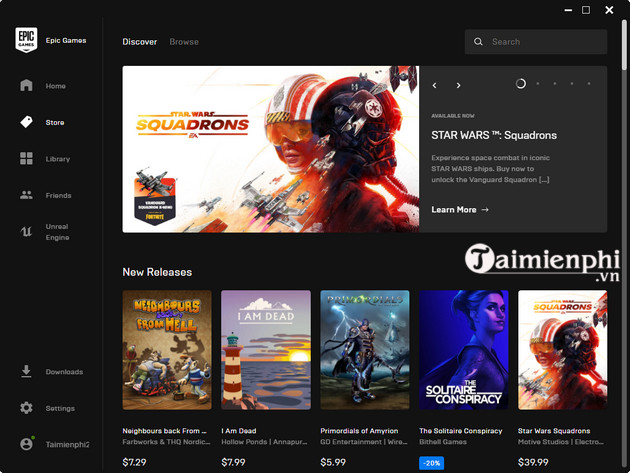Click the $5.99 price
Screen dimensions: 630x473
coord(333,462)
